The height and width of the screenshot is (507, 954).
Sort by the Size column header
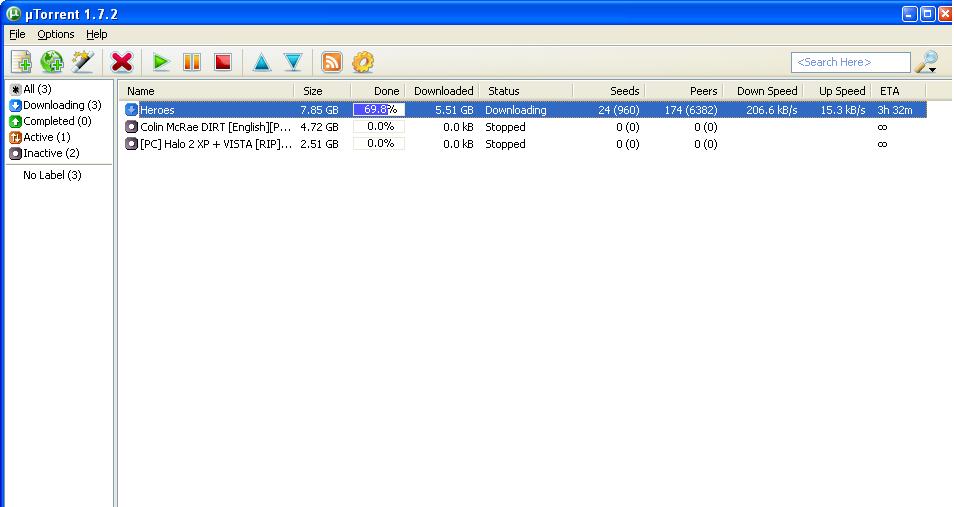(x=322, y=91)
